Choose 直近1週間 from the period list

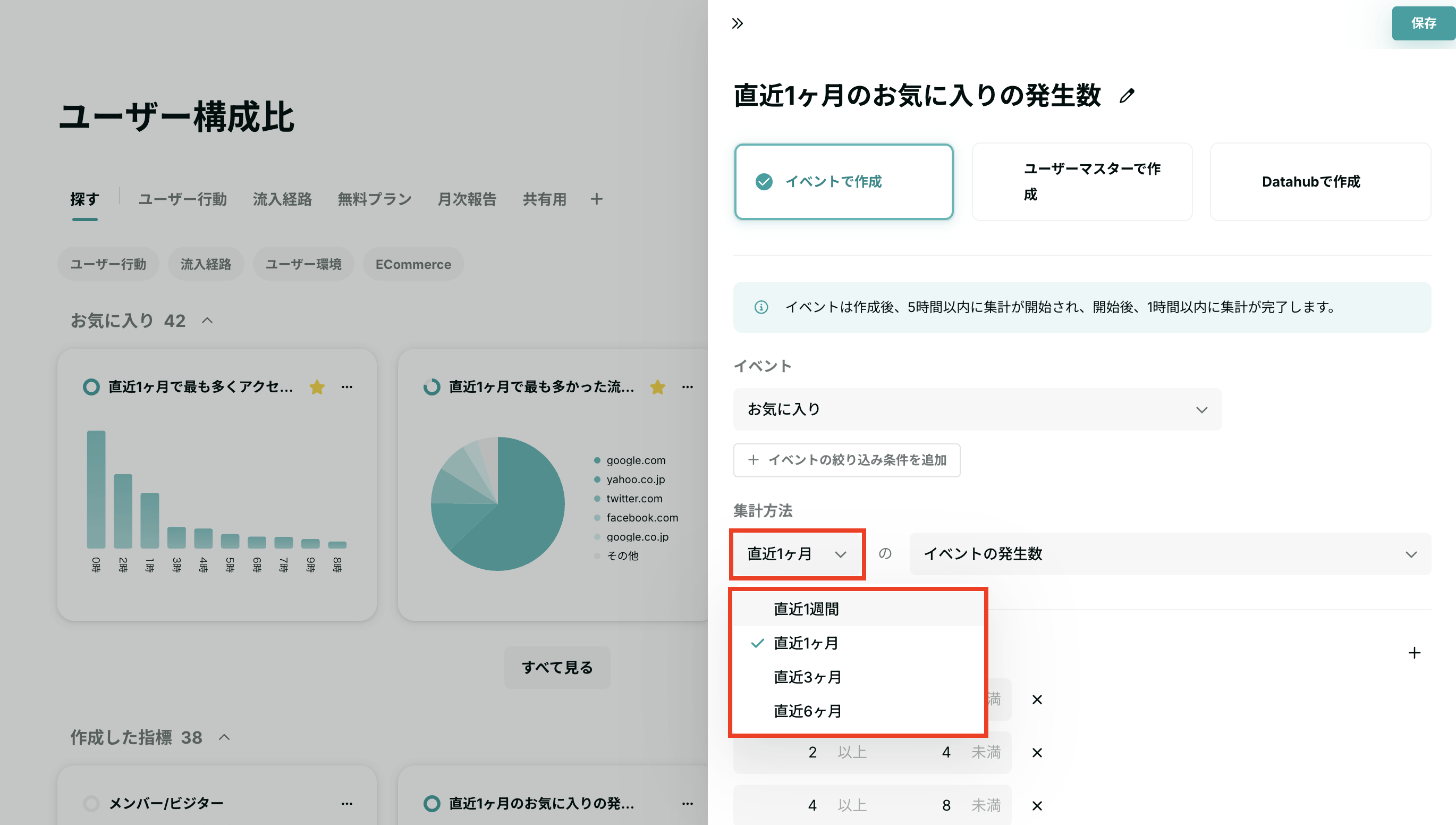coord(858,609)
